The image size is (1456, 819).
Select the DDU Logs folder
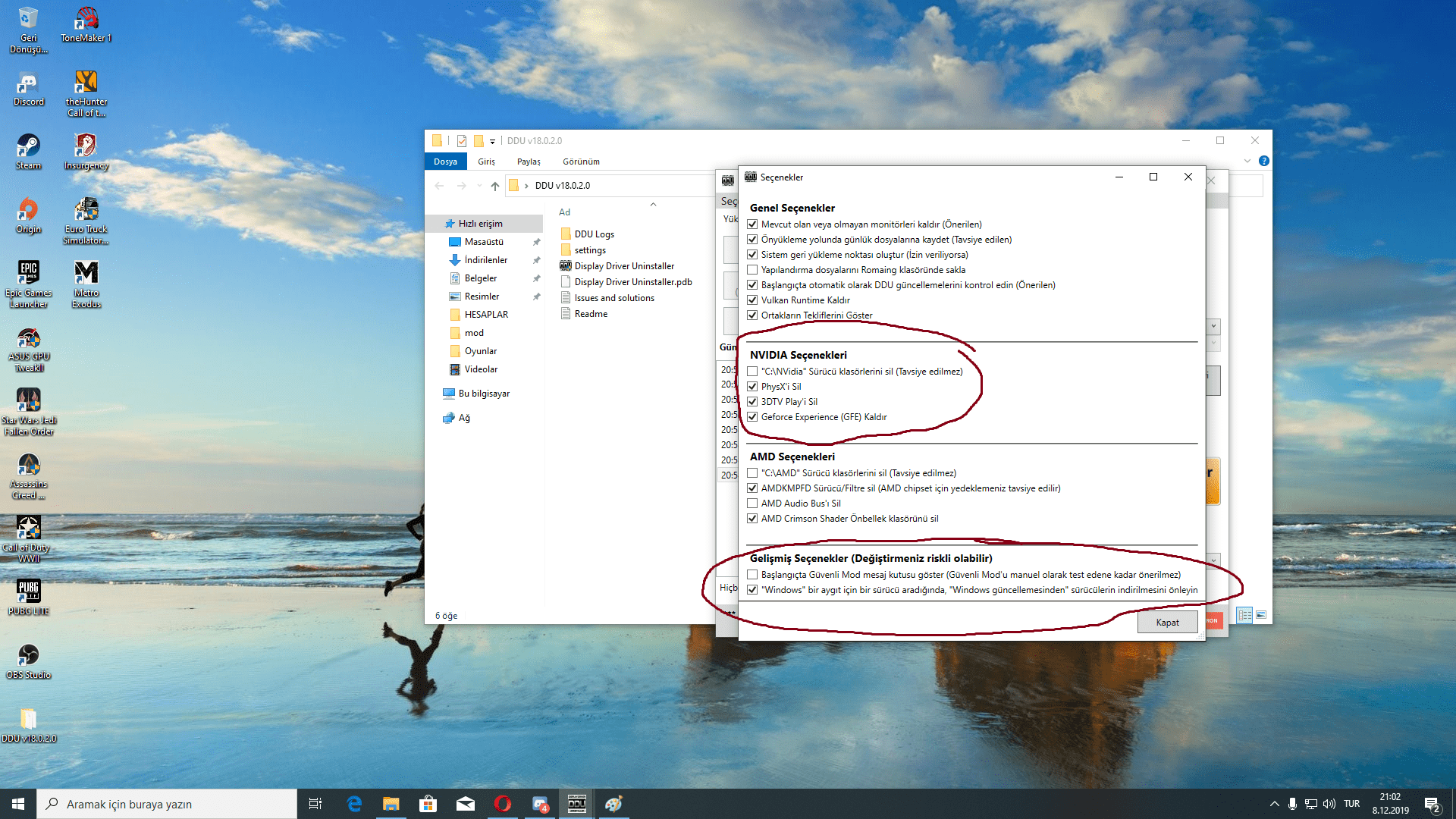594,234
